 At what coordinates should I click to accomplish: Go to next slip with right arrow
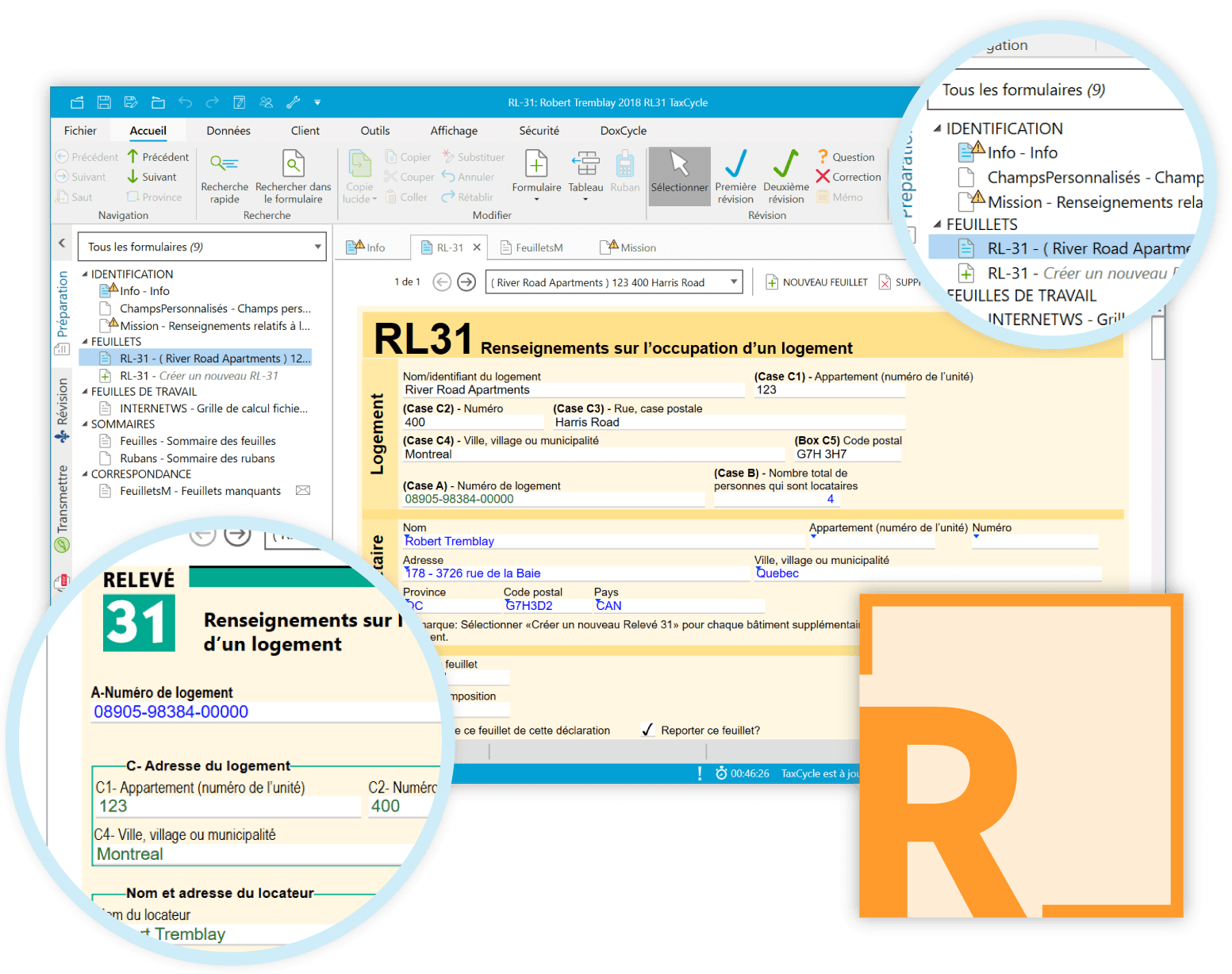(467, 282)
